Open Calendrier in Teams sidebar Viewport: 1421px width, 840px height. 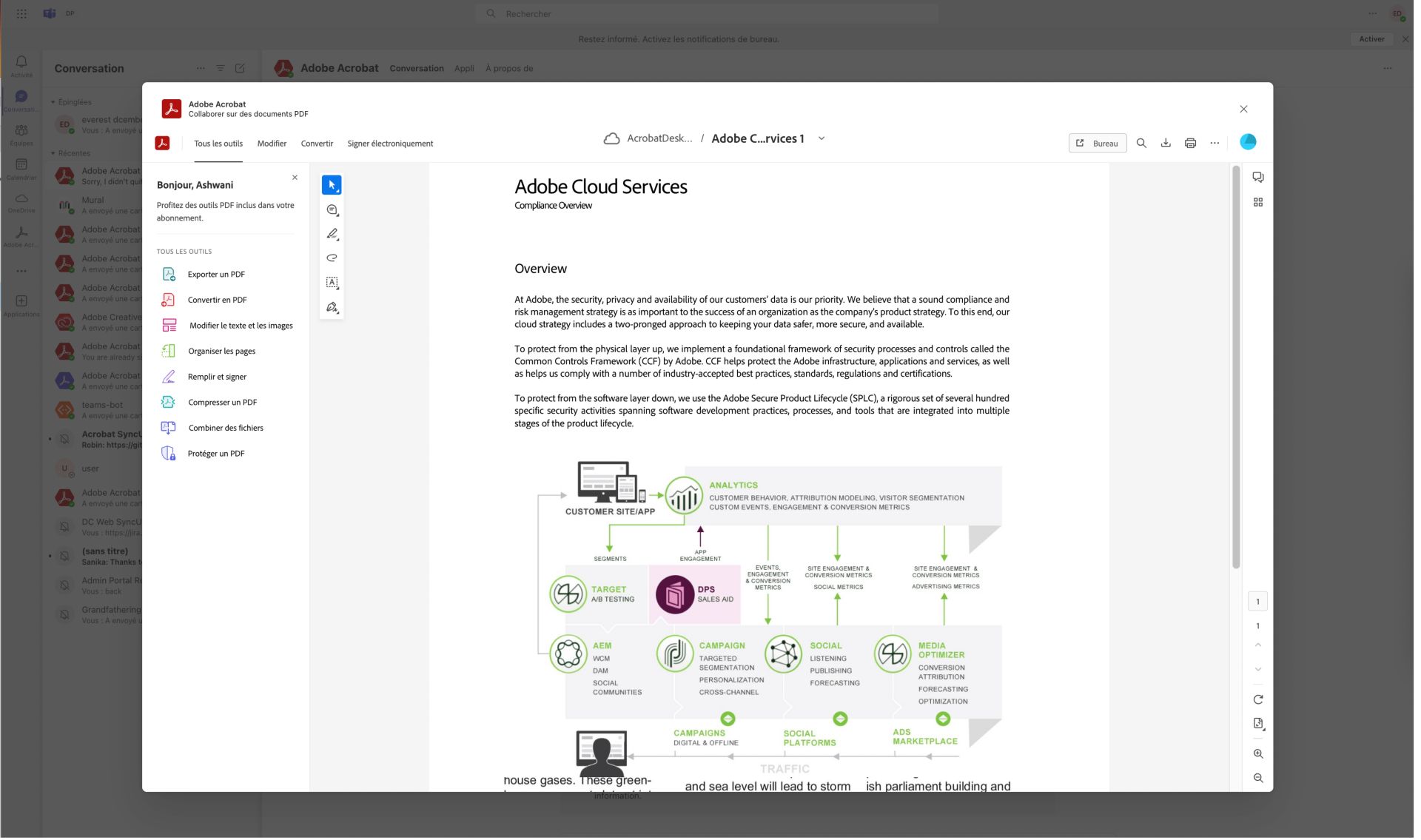pyautogui.click(x=21, y=169)
